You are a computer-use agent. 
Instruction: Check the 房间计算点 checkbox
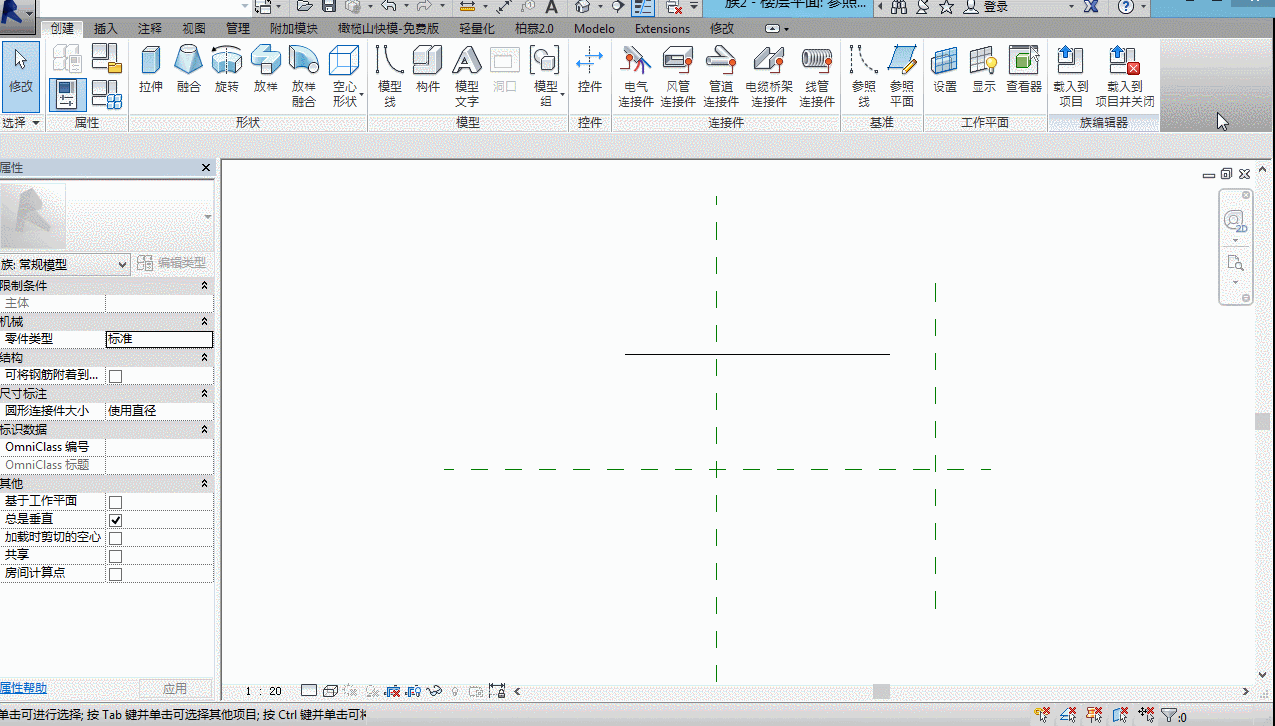click(x=115, y=574)
